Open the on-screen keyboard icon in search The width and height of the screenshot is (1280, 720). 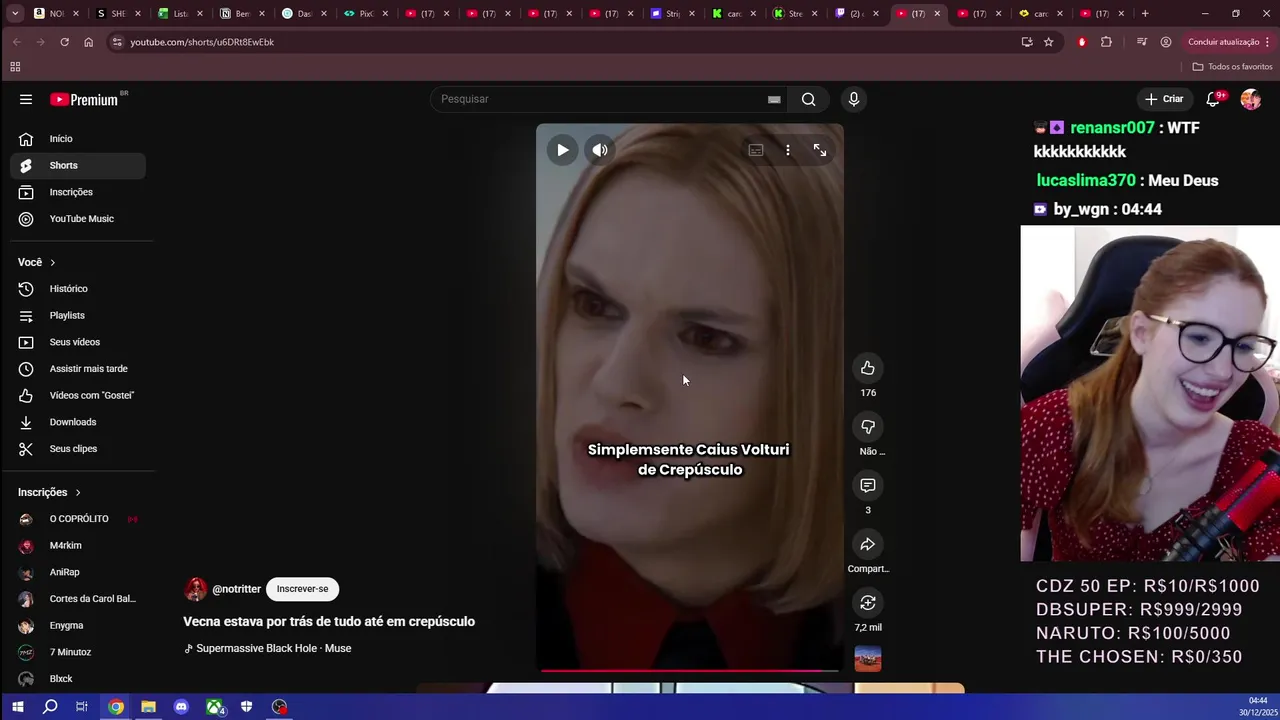774,99
